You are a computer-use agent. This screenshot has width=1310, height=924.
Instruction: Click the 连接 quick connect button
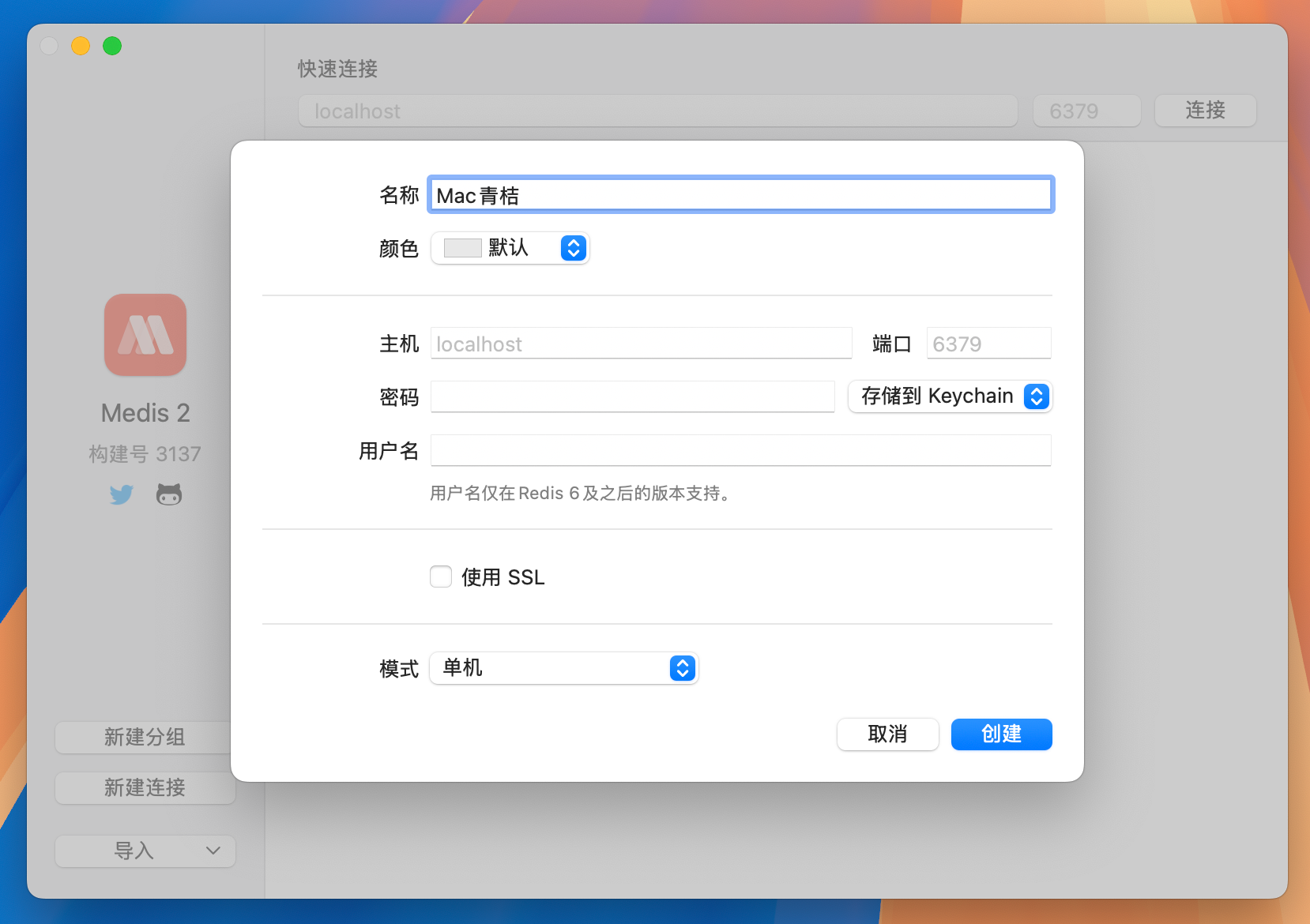[1206, 111]
